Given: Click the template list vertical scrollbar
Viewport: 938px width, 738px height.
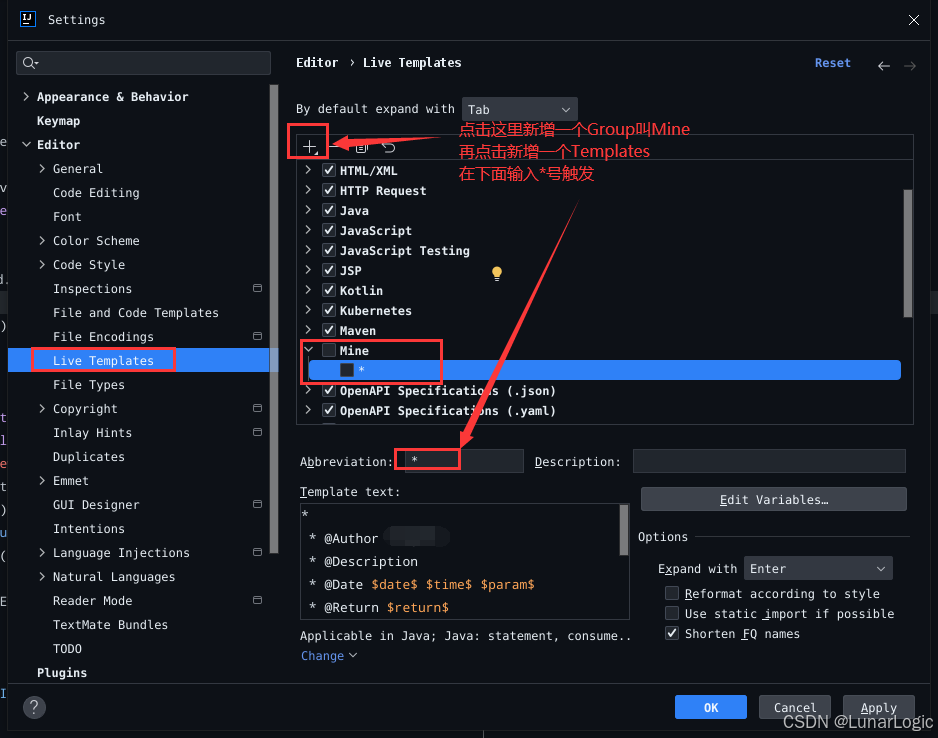Looking at the screenshot, I should pos(907,253).
